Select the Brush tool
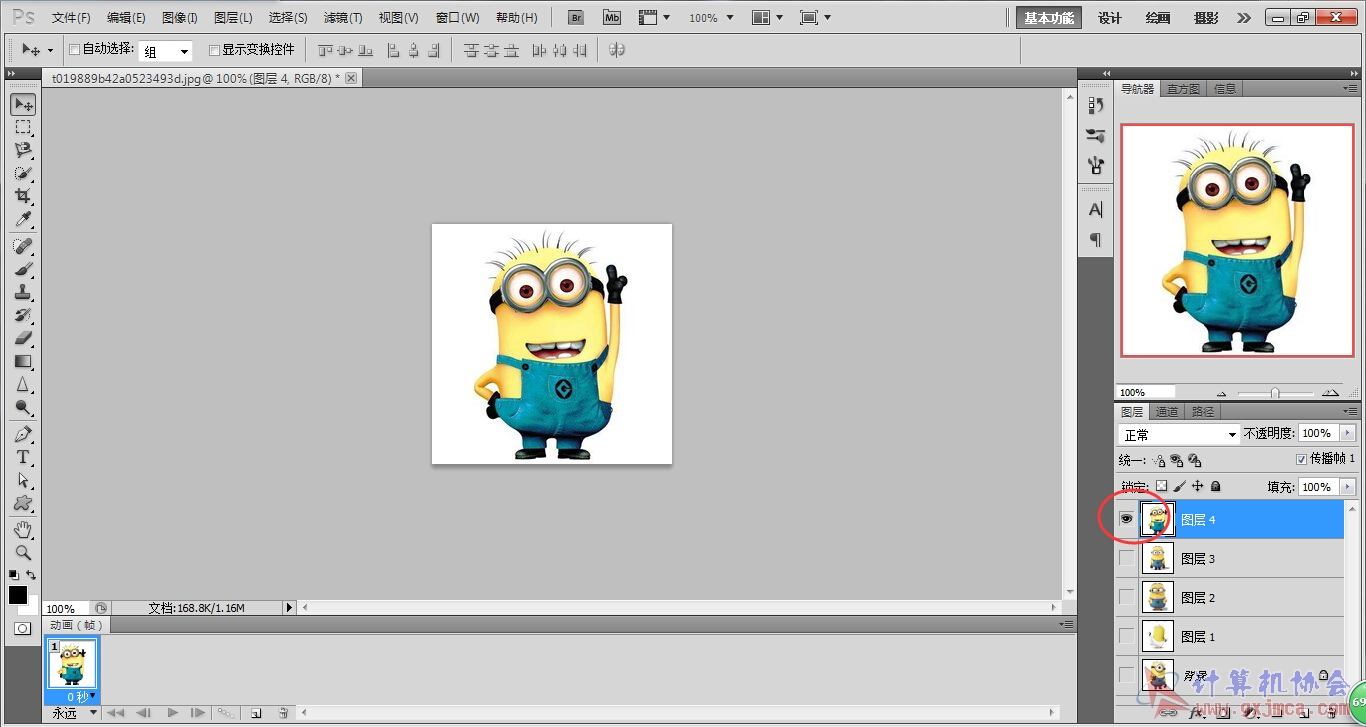Viewport: 1366px width, 727px height. pyautogui.click(x=23, y=269)
